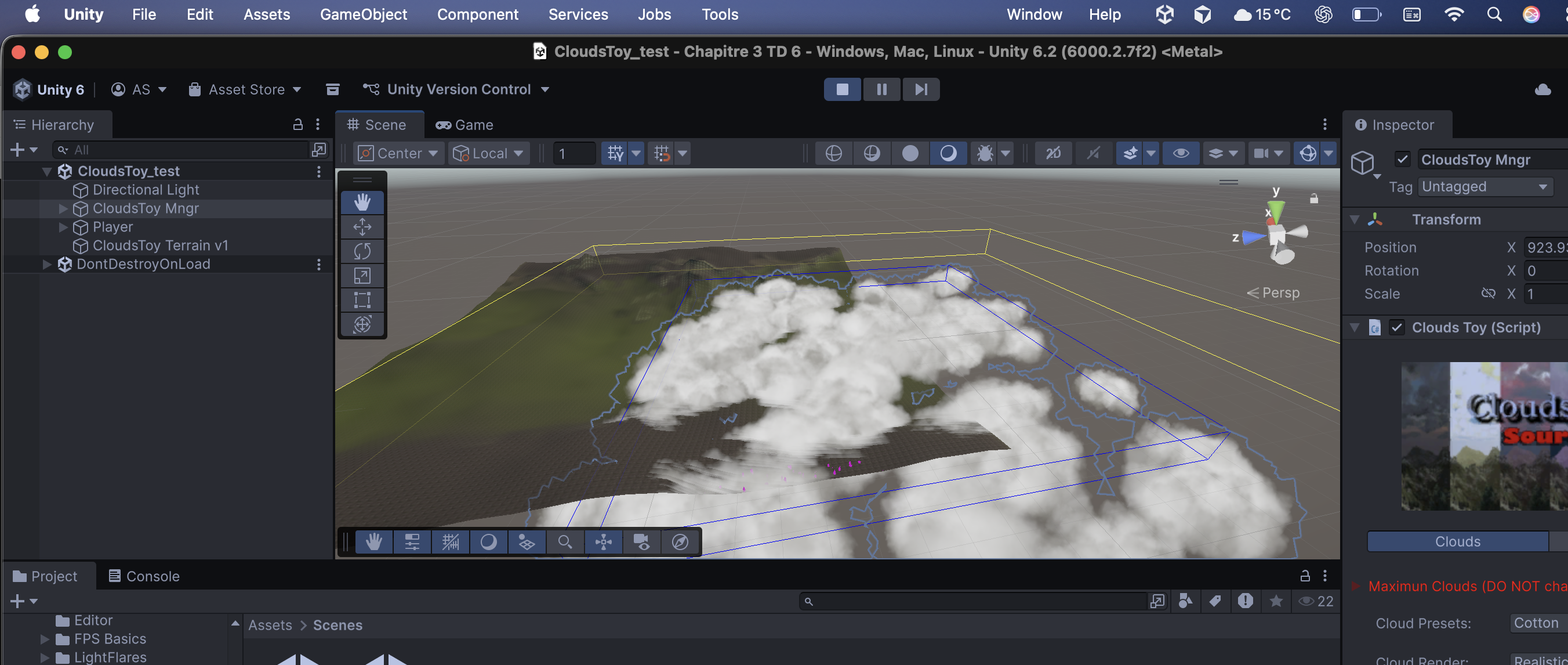Stop play mode with the Stop button

842,89
